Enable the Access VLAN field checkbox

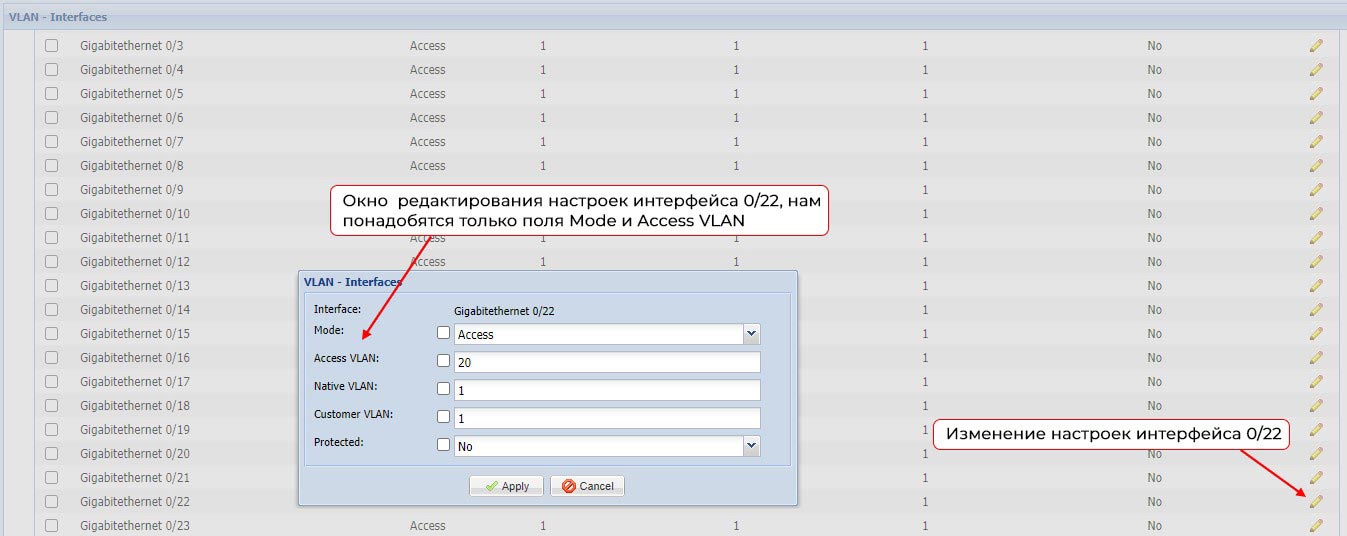tap(444, 361)
